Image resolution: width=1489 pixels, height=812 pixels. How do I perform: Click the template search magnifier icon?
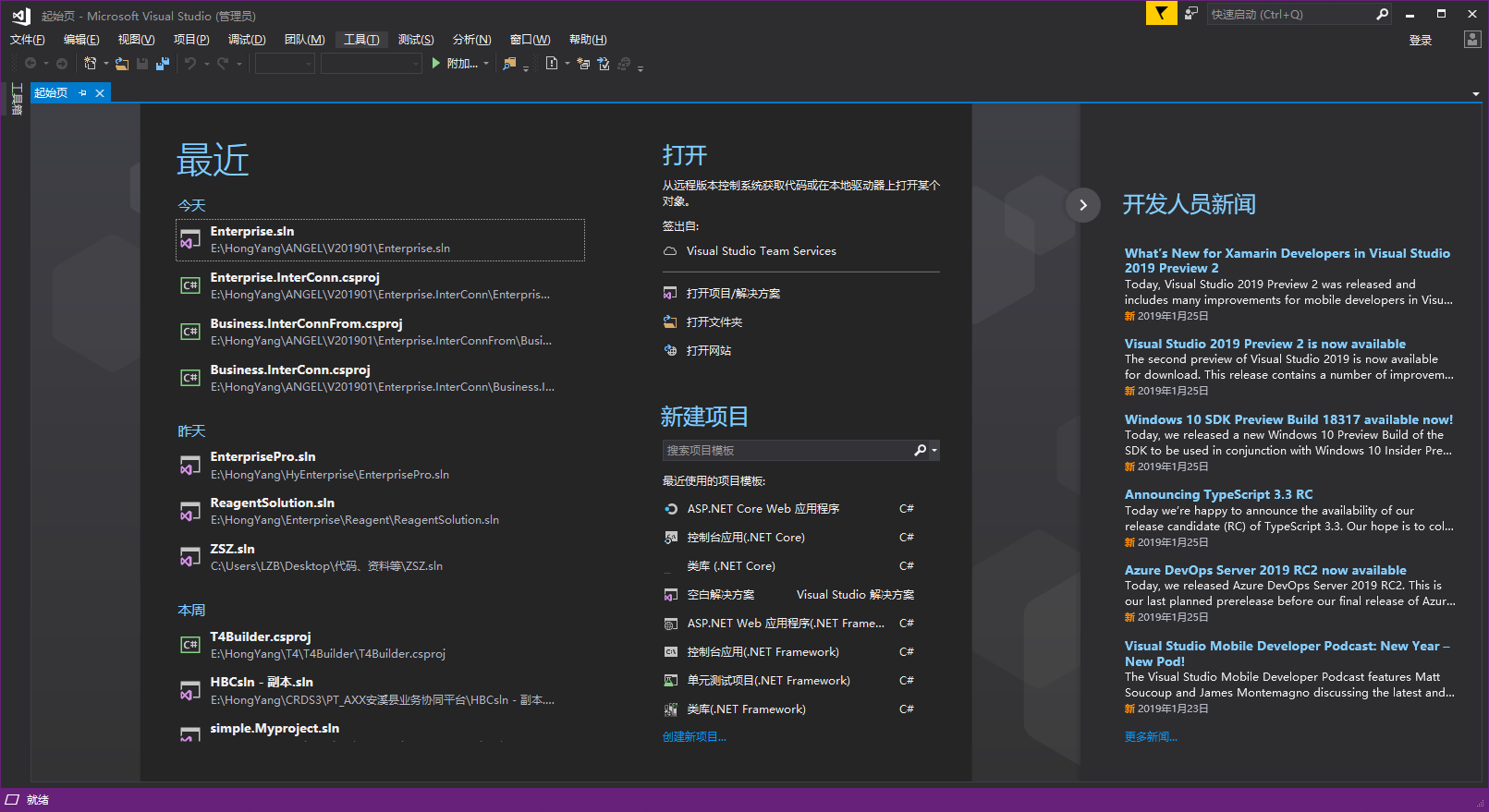(x=920, y=450)
